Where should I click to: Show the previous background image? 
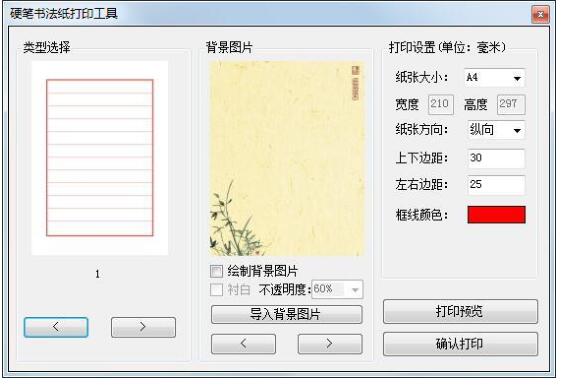[x=243, y=344]
